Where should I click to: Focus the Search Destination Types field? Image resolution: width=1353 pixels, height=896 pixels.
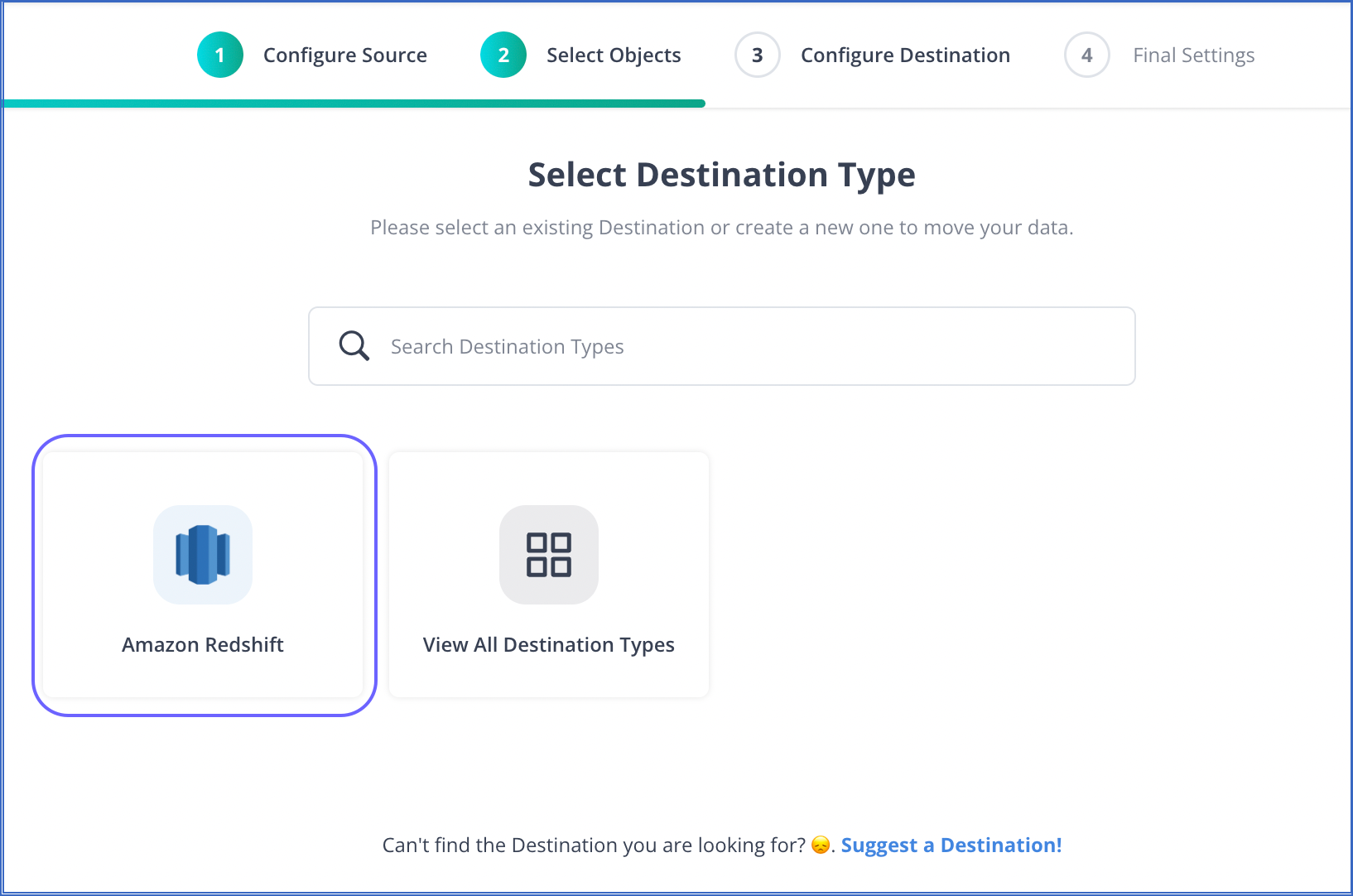pos(722,346)
